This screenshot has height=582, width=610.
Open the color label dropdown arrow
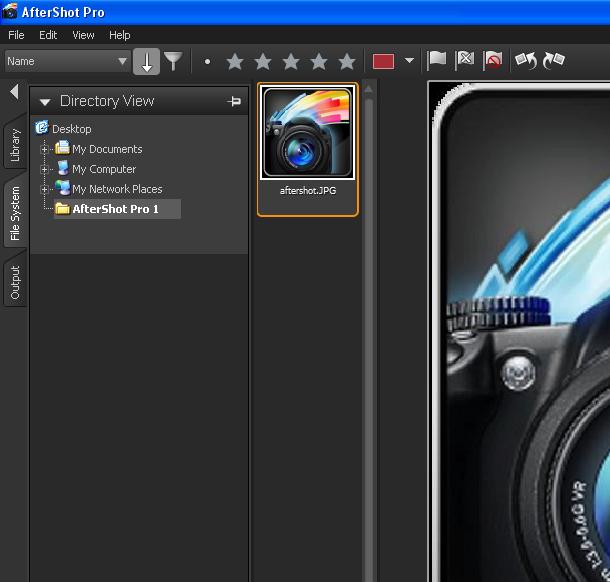[409, 60]
